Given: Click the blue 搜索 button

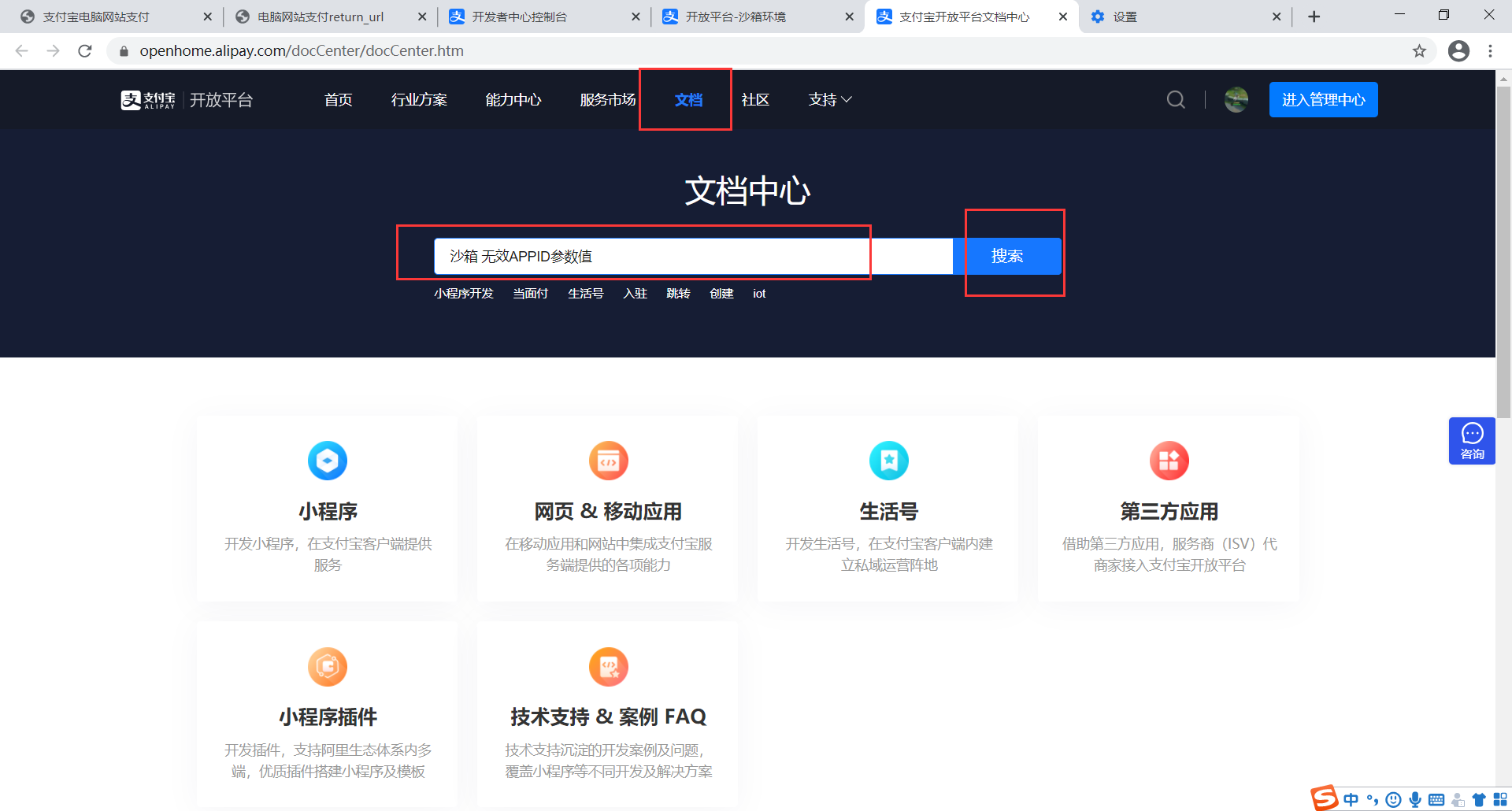Looking at the screenshot, I should (x=1007, y=256).
